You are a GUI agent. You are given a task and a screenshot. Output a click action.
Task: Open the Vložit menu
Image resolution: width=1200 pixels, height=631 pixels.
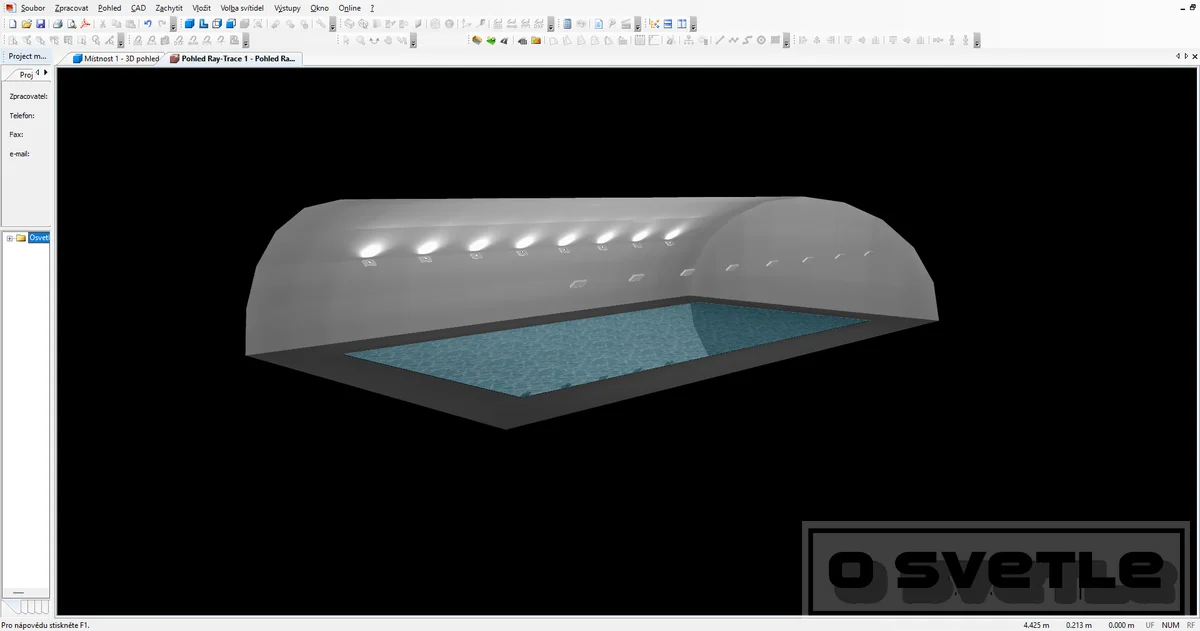click(201, 8)
